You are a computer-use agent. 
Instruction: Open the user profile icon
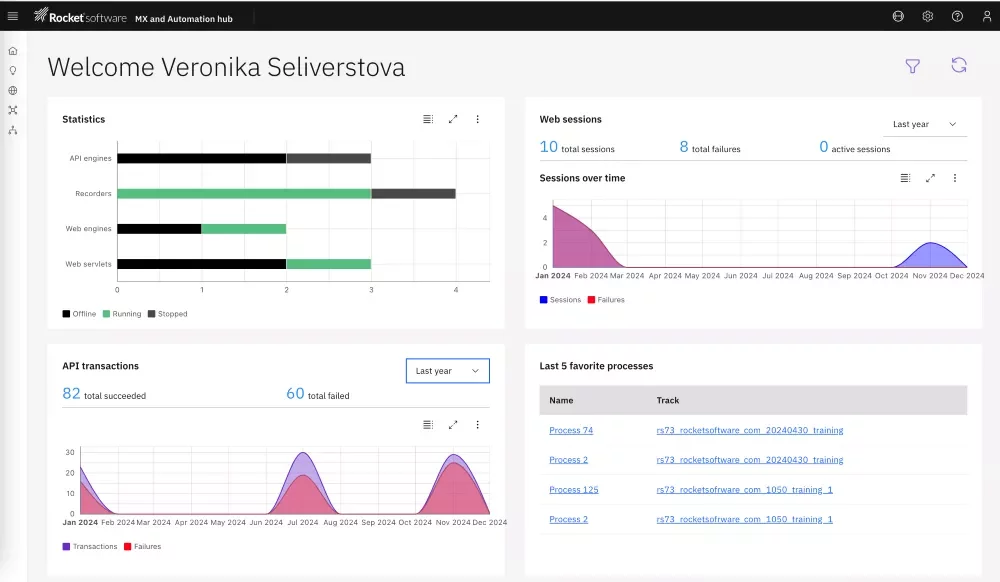[x=986, y=16]
